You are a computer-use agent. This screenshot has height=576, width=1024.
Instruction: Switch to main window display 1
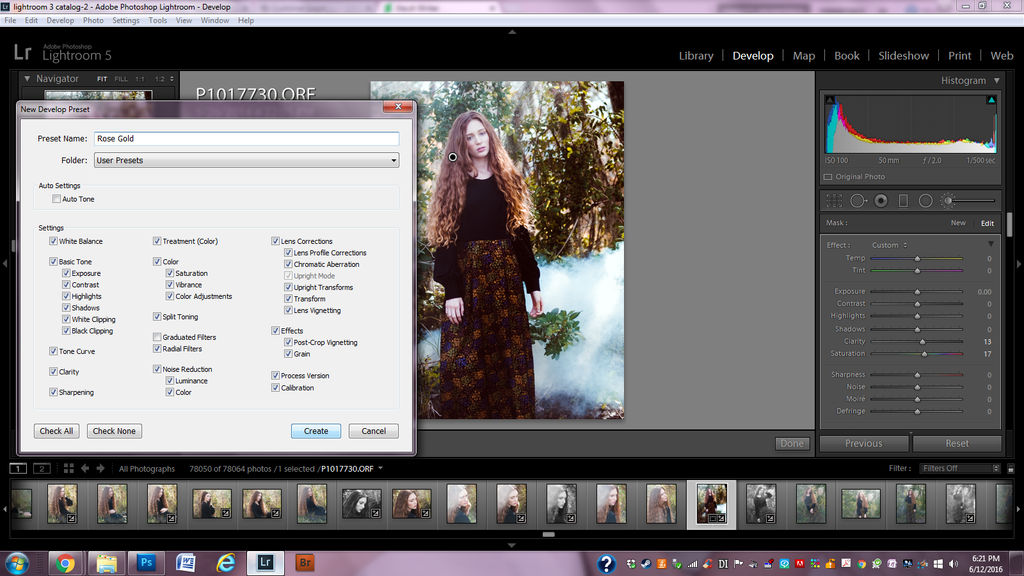(x=18, y=468)
